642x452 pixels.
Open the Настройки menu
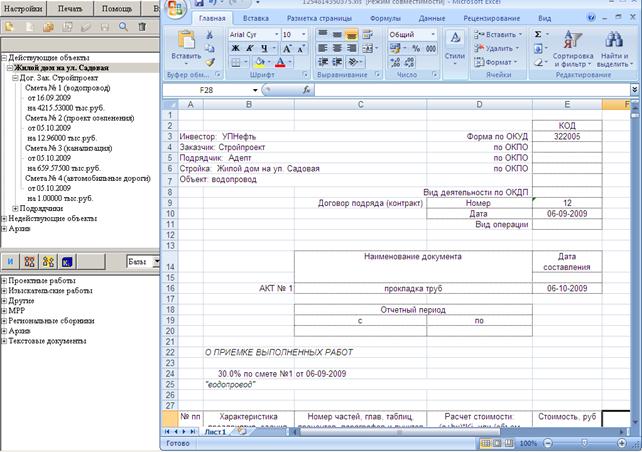click(x=23, y=9)
